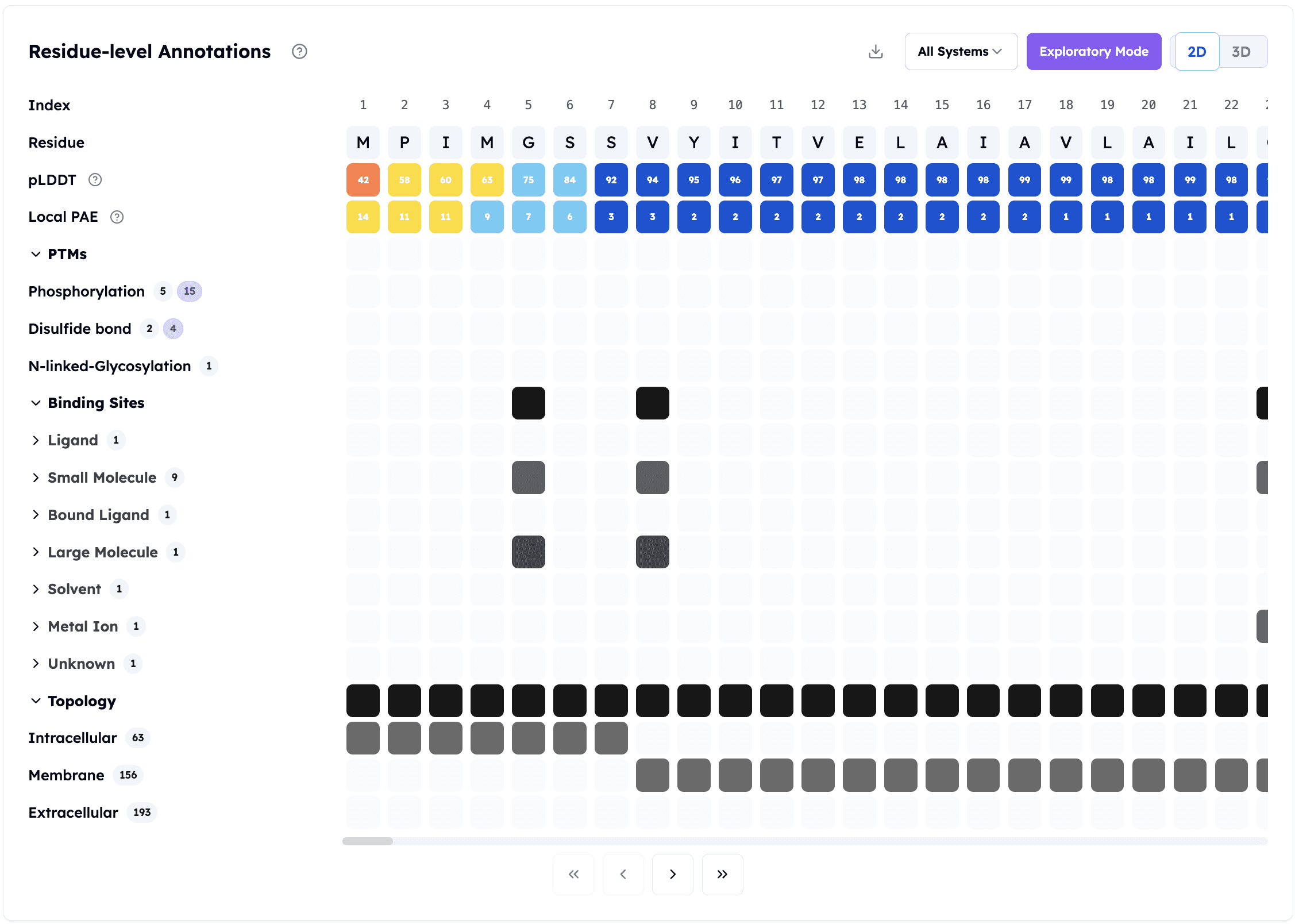1295x924 pixels.
Task: Collapse the PTMs section
Action: click(36, 254)
